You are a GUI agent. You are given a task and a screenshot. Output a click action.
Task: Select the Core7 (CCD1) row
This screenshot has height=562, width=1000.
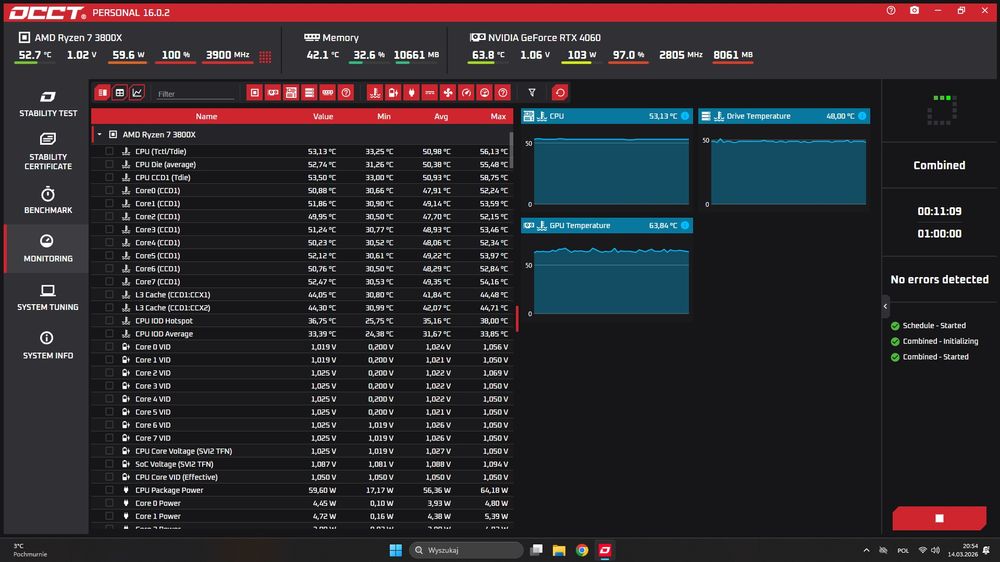[302, 281]
